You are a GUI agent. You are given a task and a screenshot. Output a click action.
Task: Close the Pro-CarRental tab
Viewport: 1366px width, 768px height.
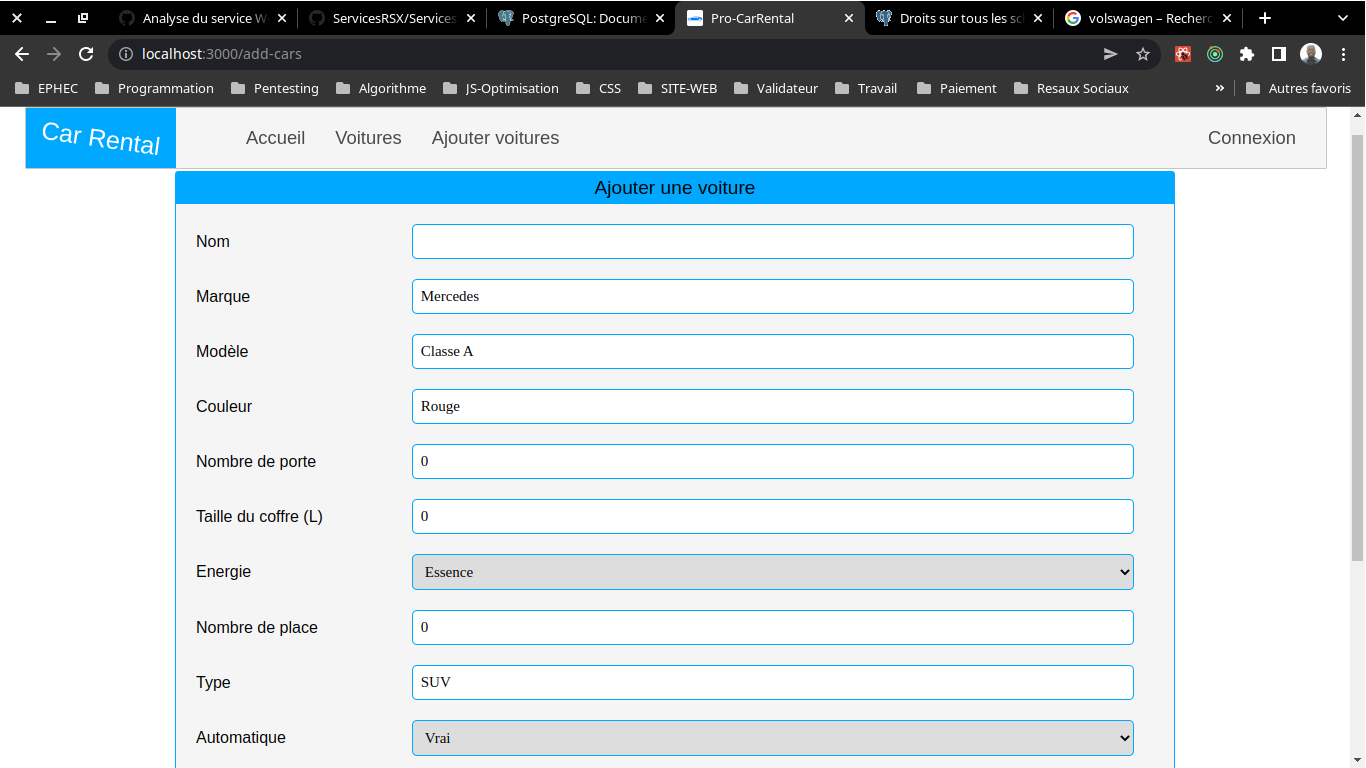849,18
